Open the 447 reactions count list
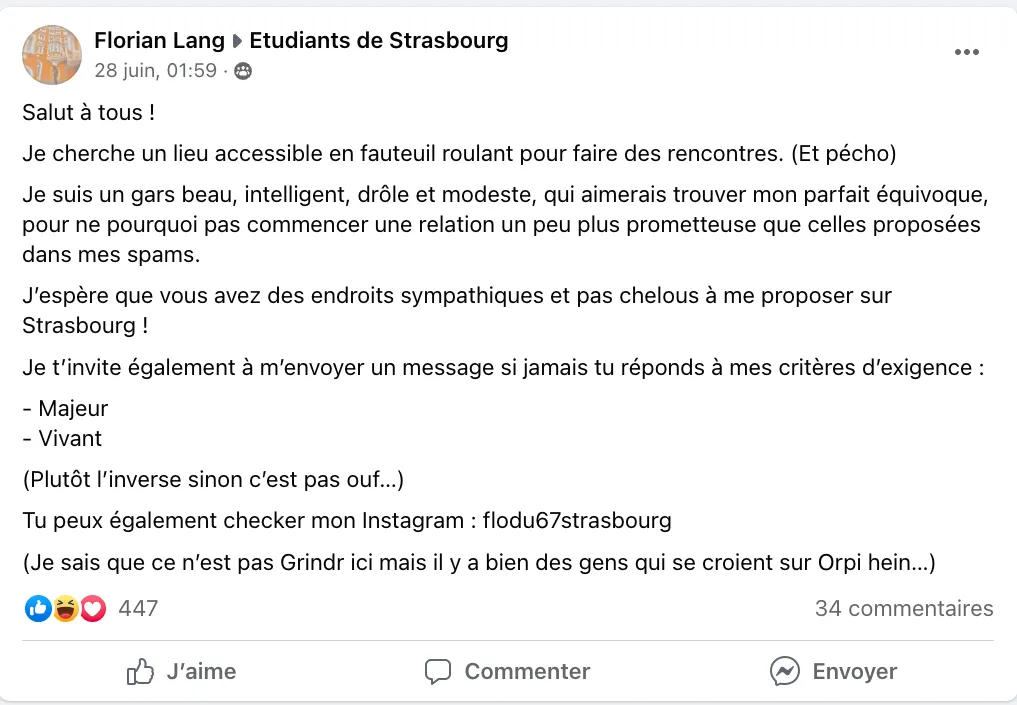 coord(138,608)
